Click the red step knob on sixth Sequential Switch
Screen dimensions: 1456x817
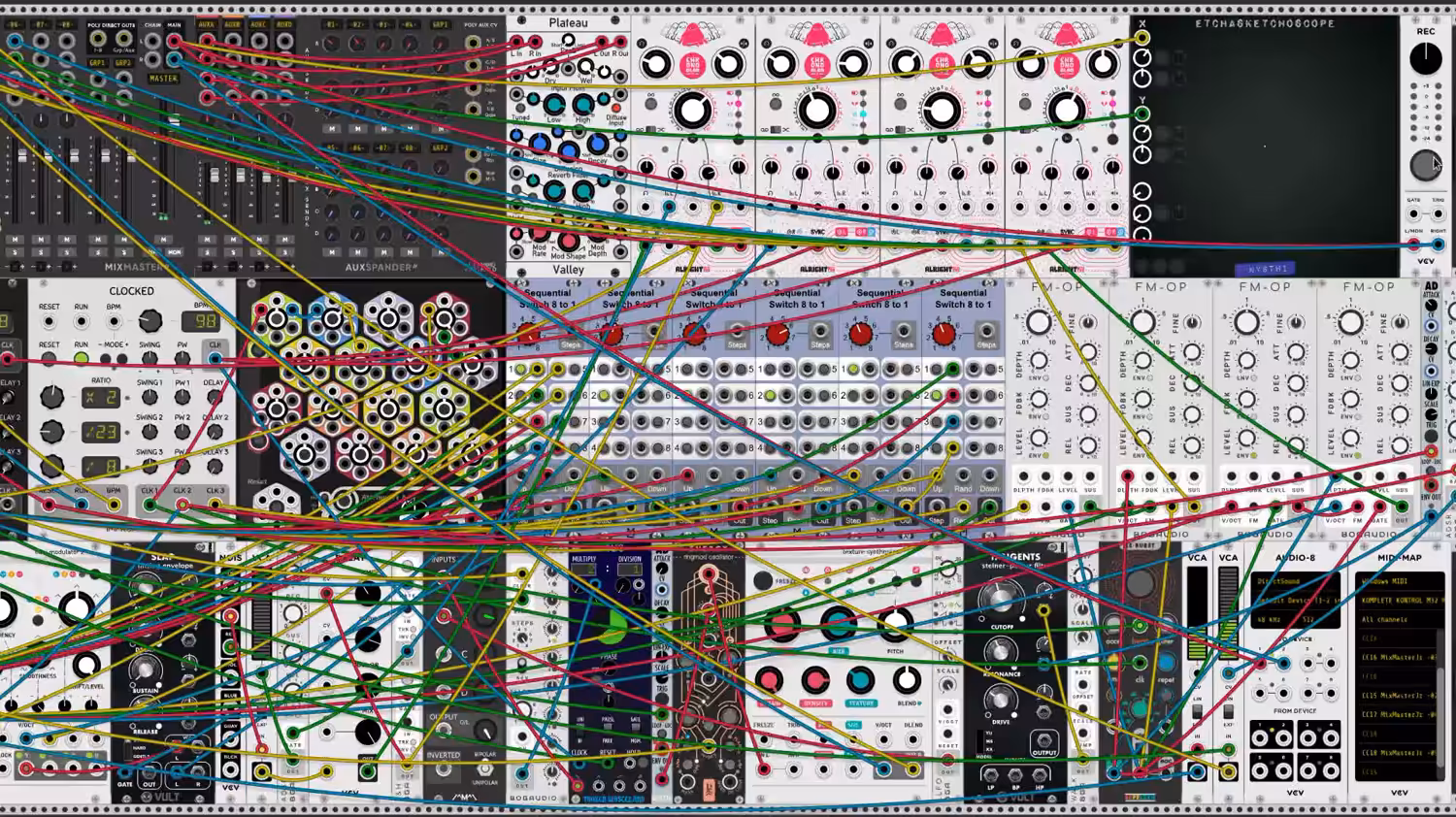[943, 335]
